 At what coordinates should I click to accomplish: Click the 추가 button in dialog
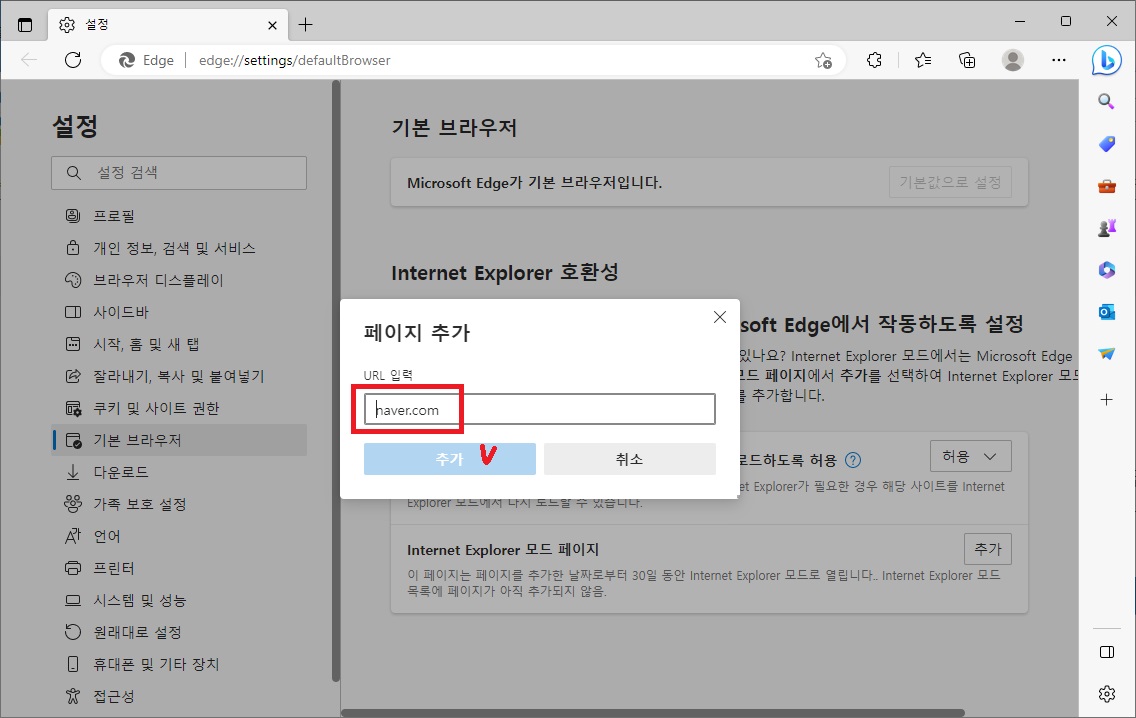pyautogui.click(x=450, y=459)
